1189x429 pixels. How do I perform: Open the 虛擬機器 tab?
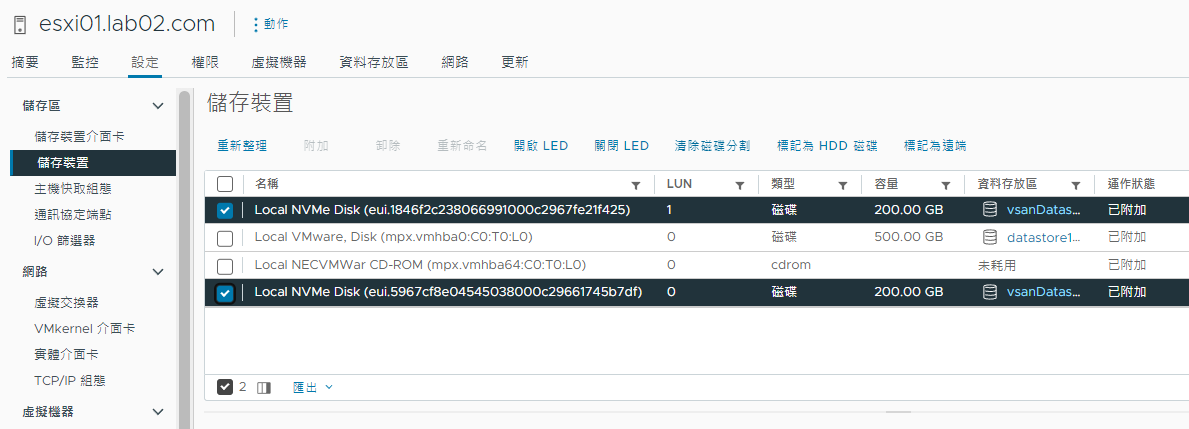tap(279, 62)
